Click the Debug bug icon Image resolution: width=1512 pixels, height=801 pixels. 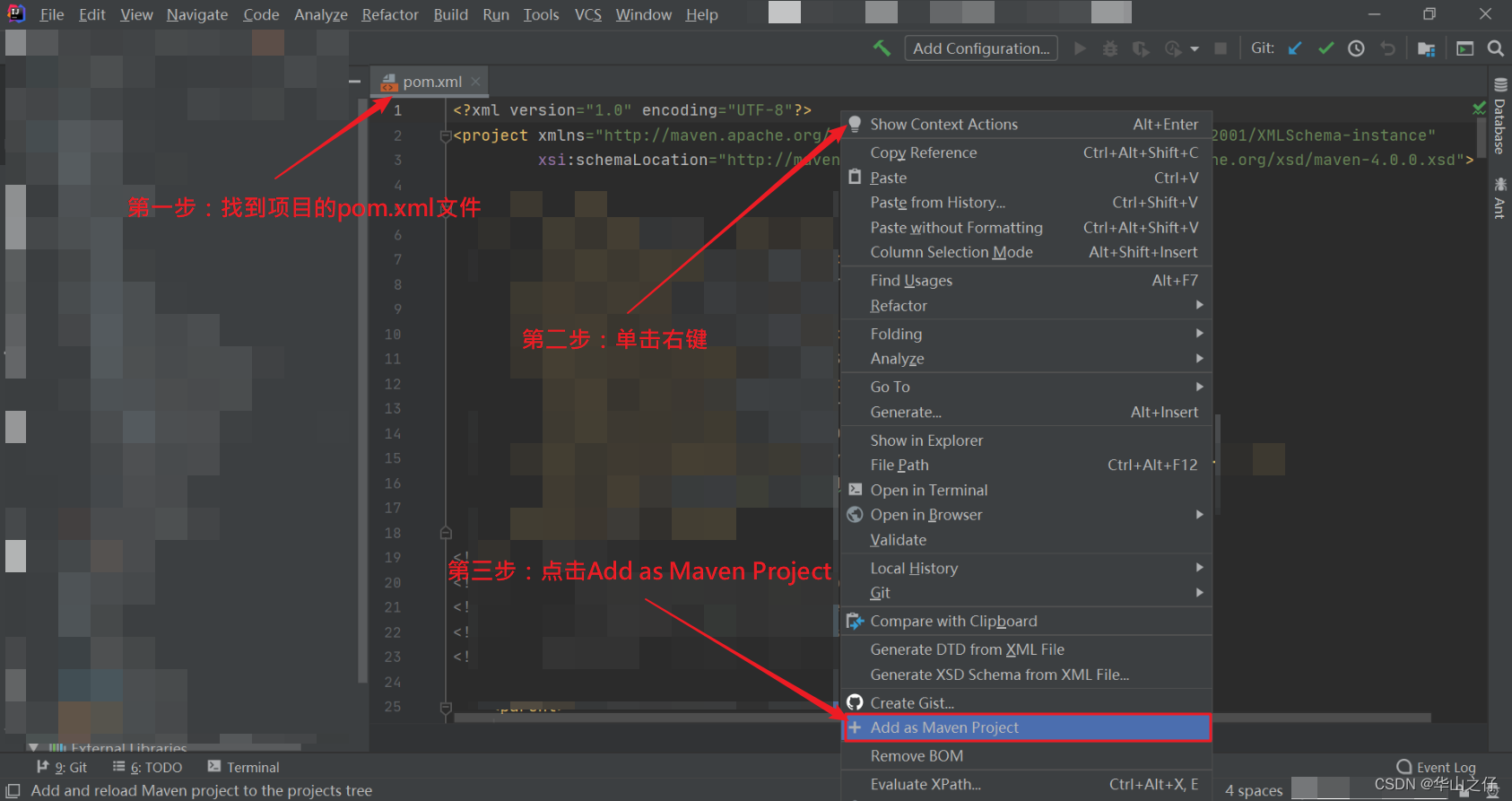click(1110, 48)
